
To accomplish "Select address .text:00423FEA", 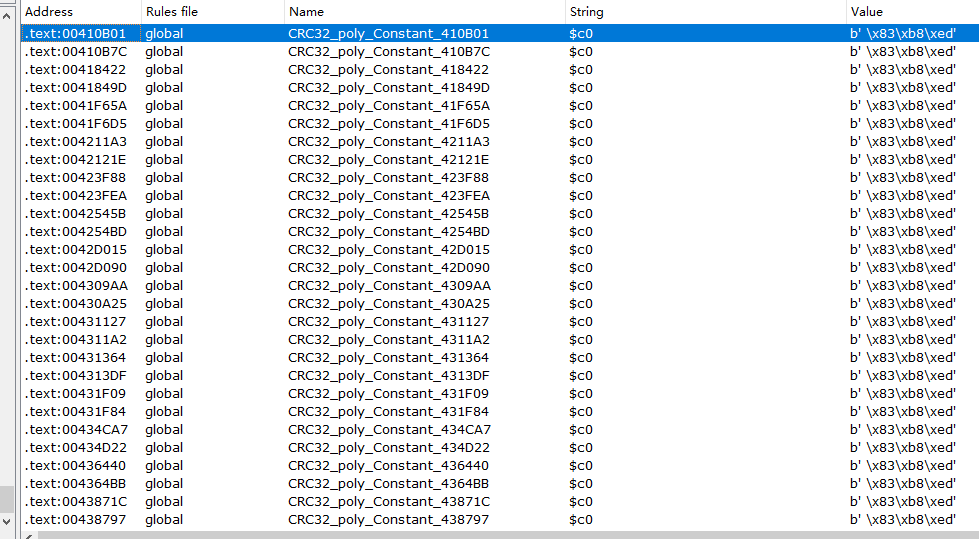I will pos(76,196).
